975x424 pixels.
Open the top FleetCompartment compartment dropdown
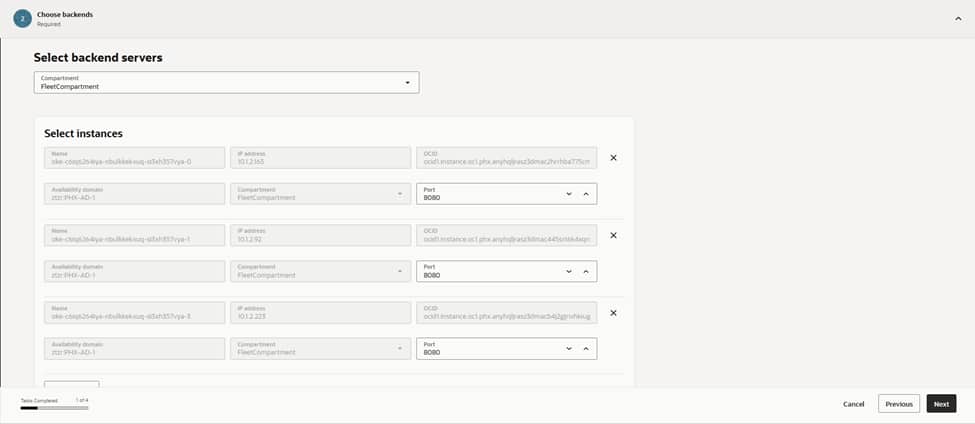click(x=226, y=83)
